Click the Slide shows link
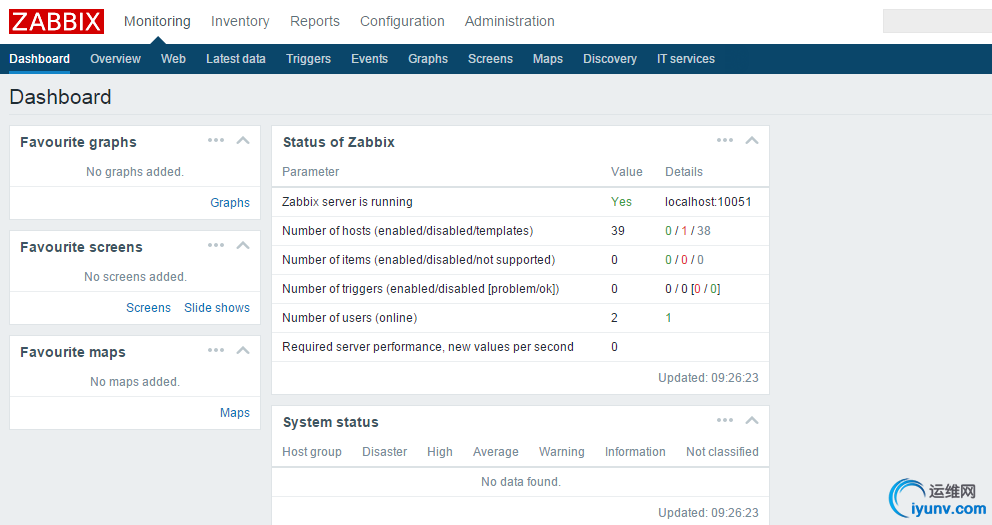The image size is (992, 525). [x=217, y=307]
